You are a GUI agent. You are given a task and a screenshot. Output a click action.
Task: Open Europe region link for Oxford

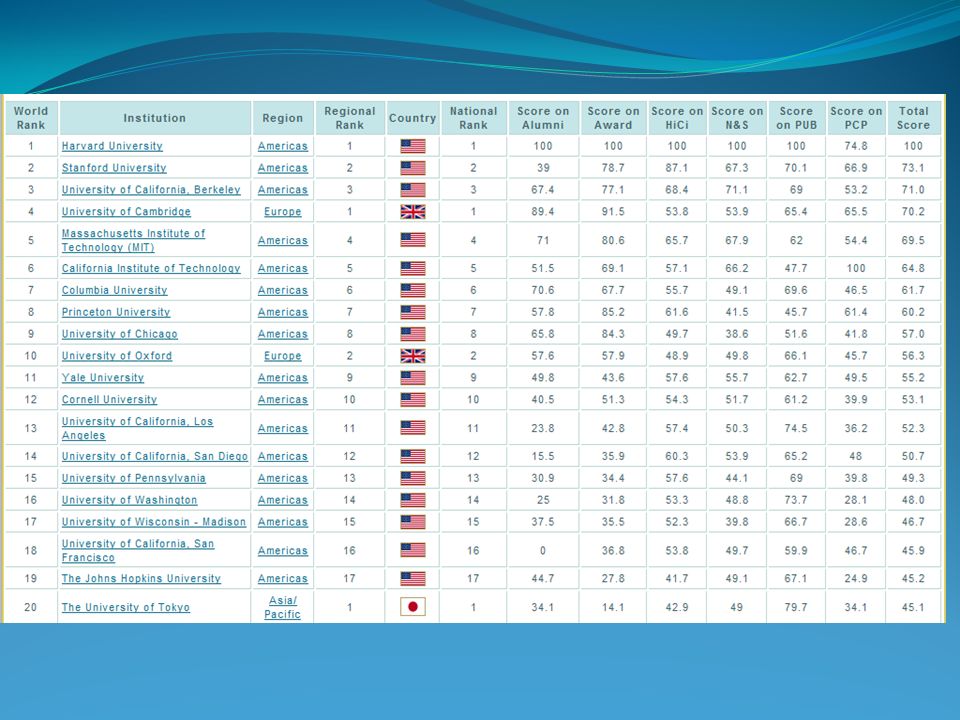click(x=283, y=356)
